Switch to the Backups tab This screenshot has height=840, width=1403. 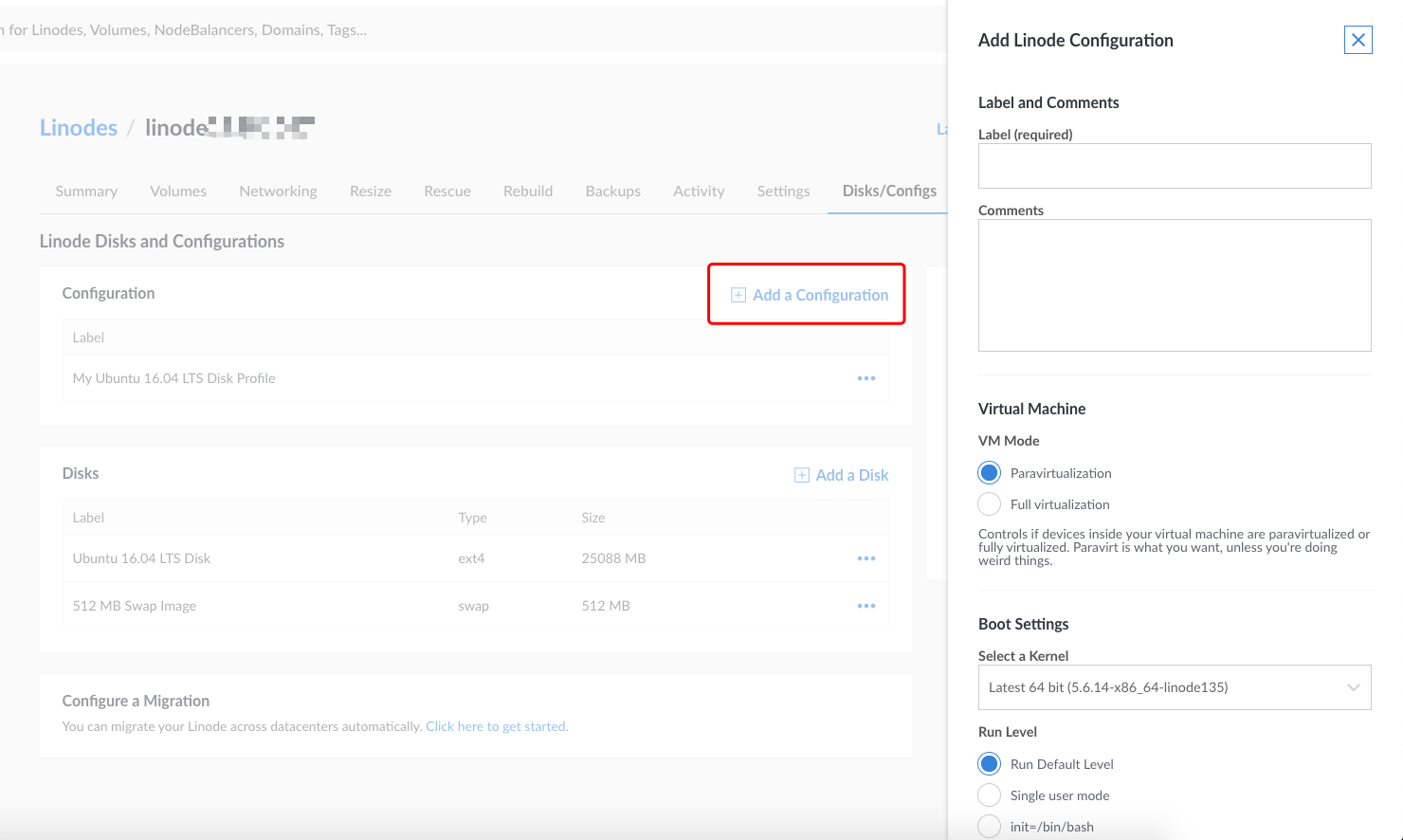tap(612, 191)
